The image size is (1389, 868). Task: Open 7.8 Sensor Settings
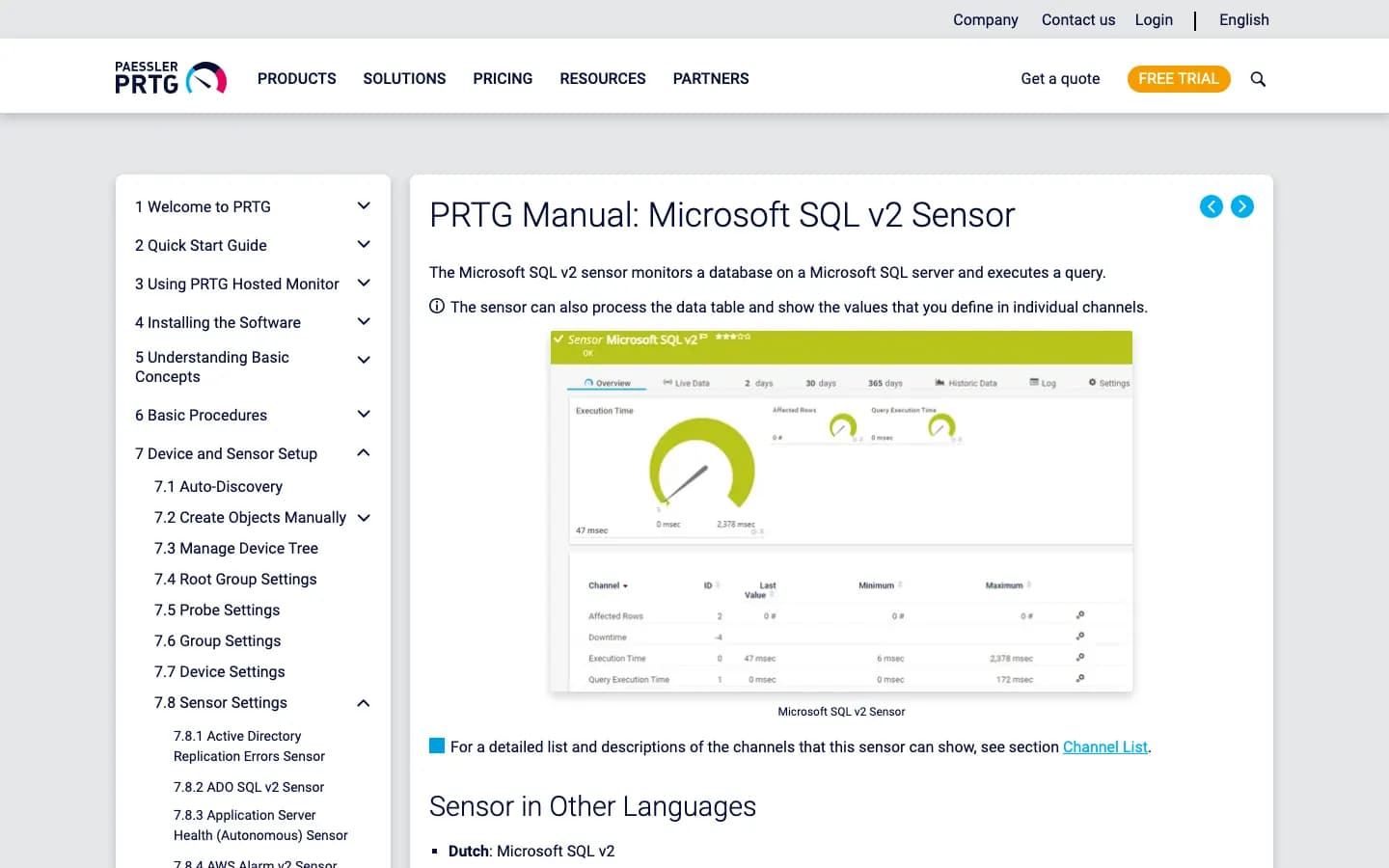[221, 703]
